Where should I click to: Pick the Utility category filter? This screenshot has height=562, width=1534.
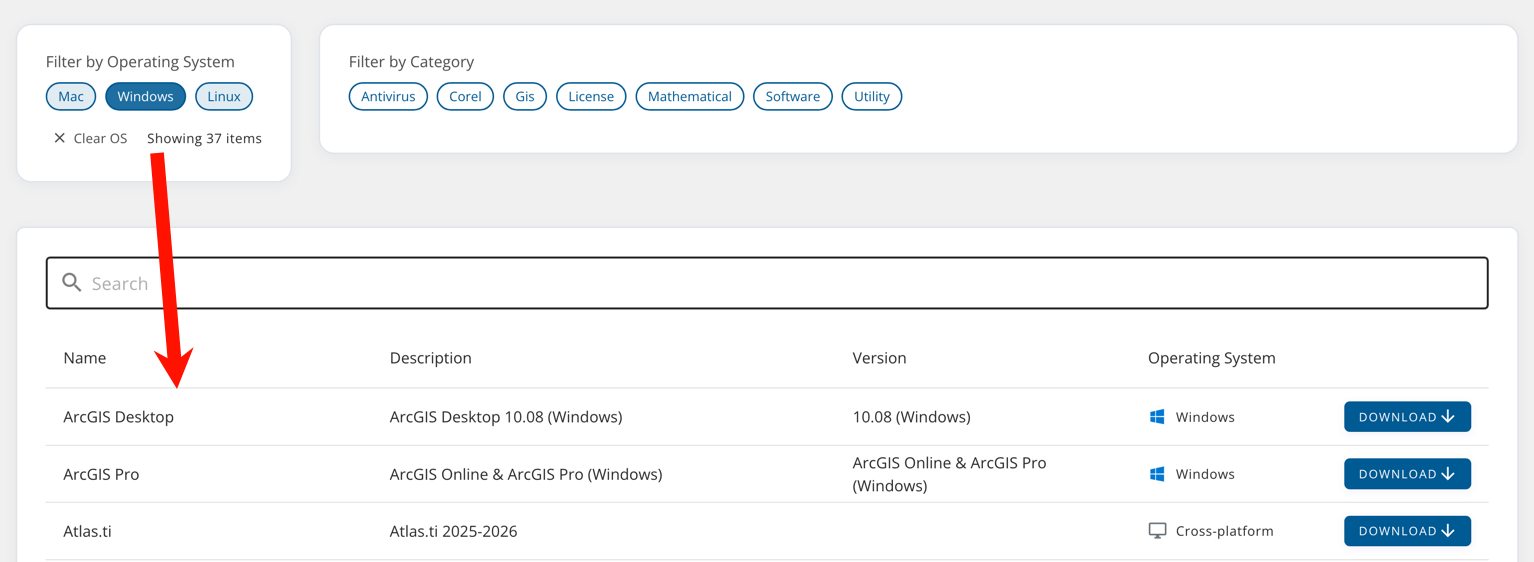(871, 96)
